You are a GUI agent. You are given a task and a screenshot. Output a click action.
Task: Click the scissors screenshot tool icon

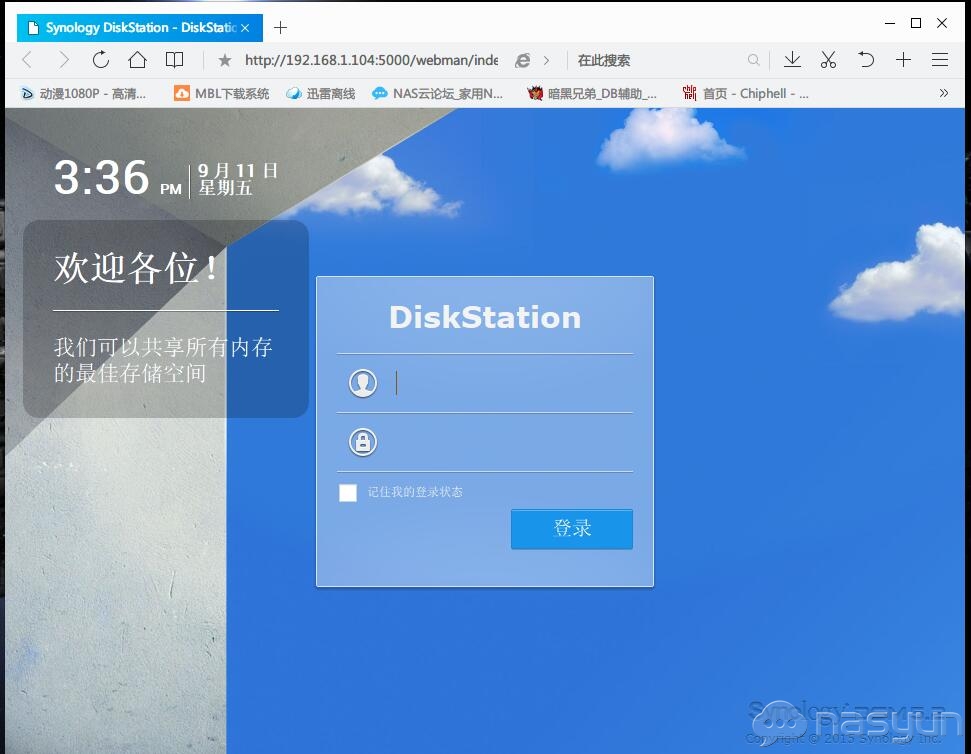(x=828, y=60)
